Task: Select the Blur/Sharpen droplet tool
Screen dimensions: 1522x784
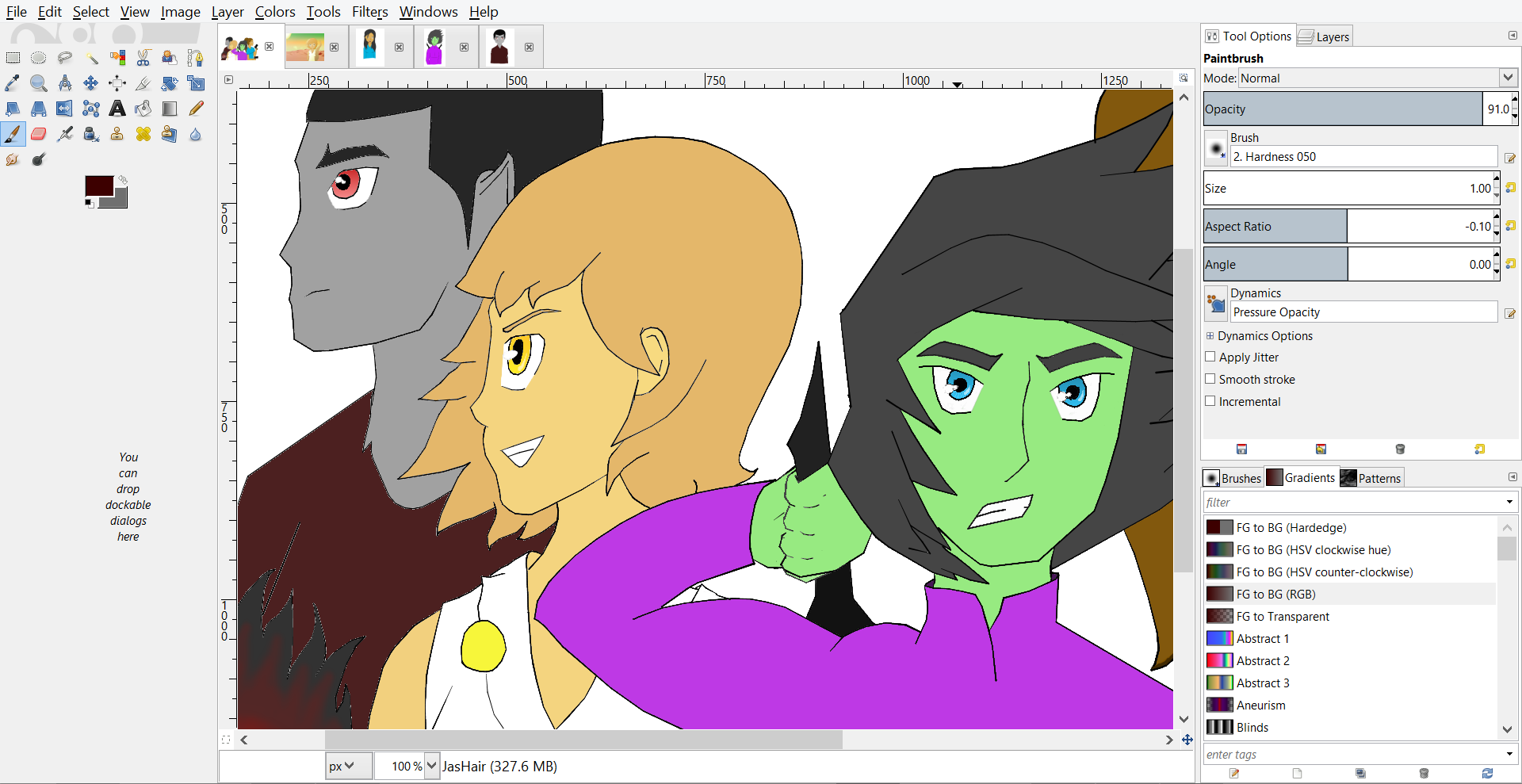Action: pos(196,134)
